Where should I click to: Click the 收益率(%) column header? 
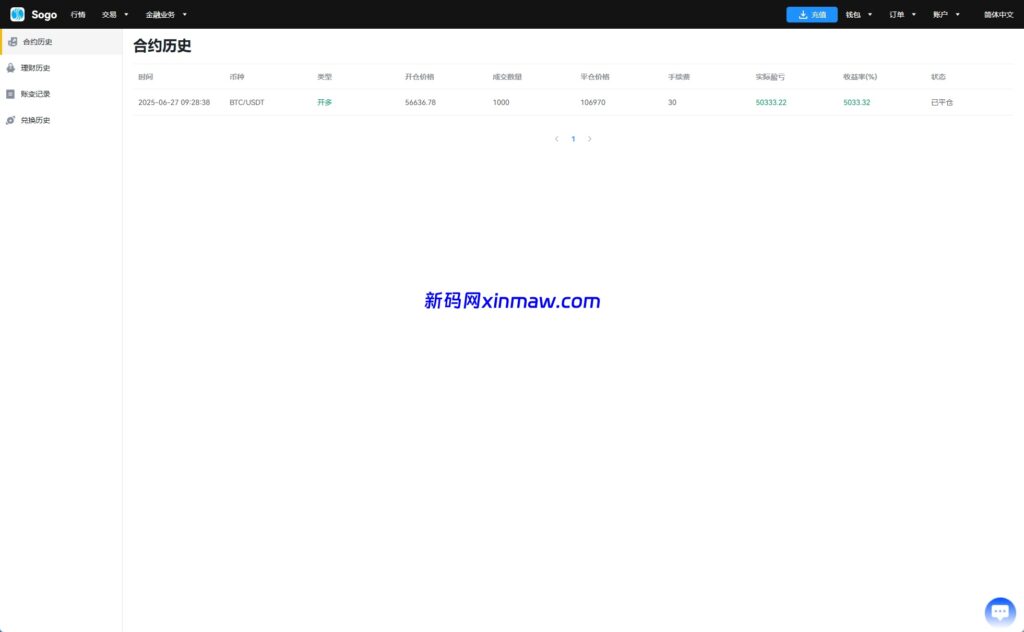point(859,77)
